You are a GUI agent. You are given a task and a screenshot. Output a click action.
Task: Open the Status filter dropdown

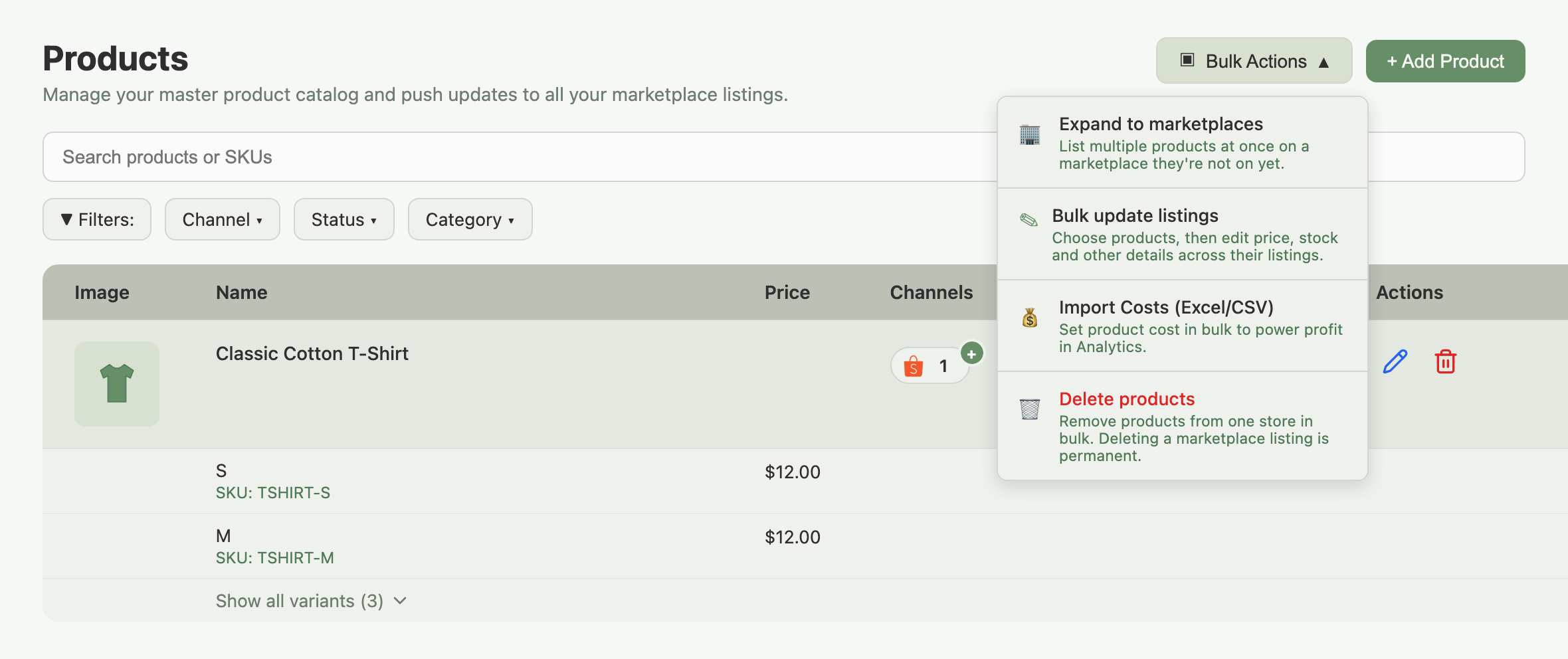(x=344, y=219)
